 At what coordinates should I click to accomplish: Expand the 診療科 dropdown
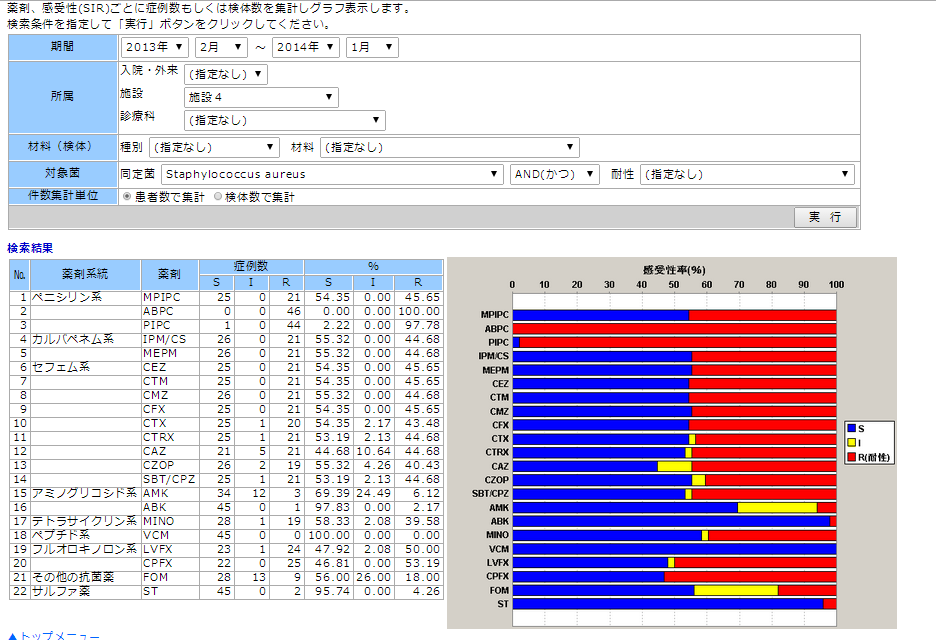(x=284, y=121)
